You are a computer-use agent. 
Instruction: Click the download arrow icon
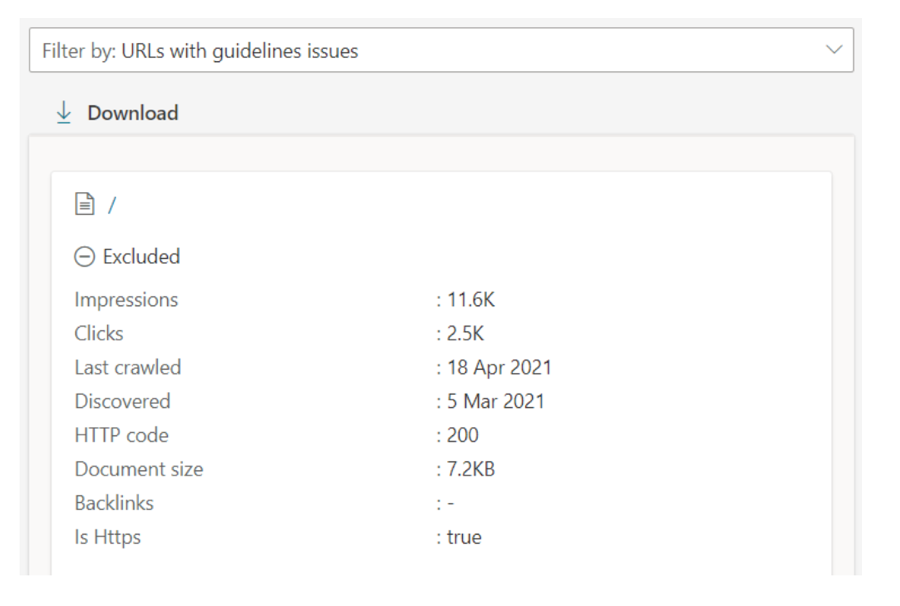coord(64,113)
